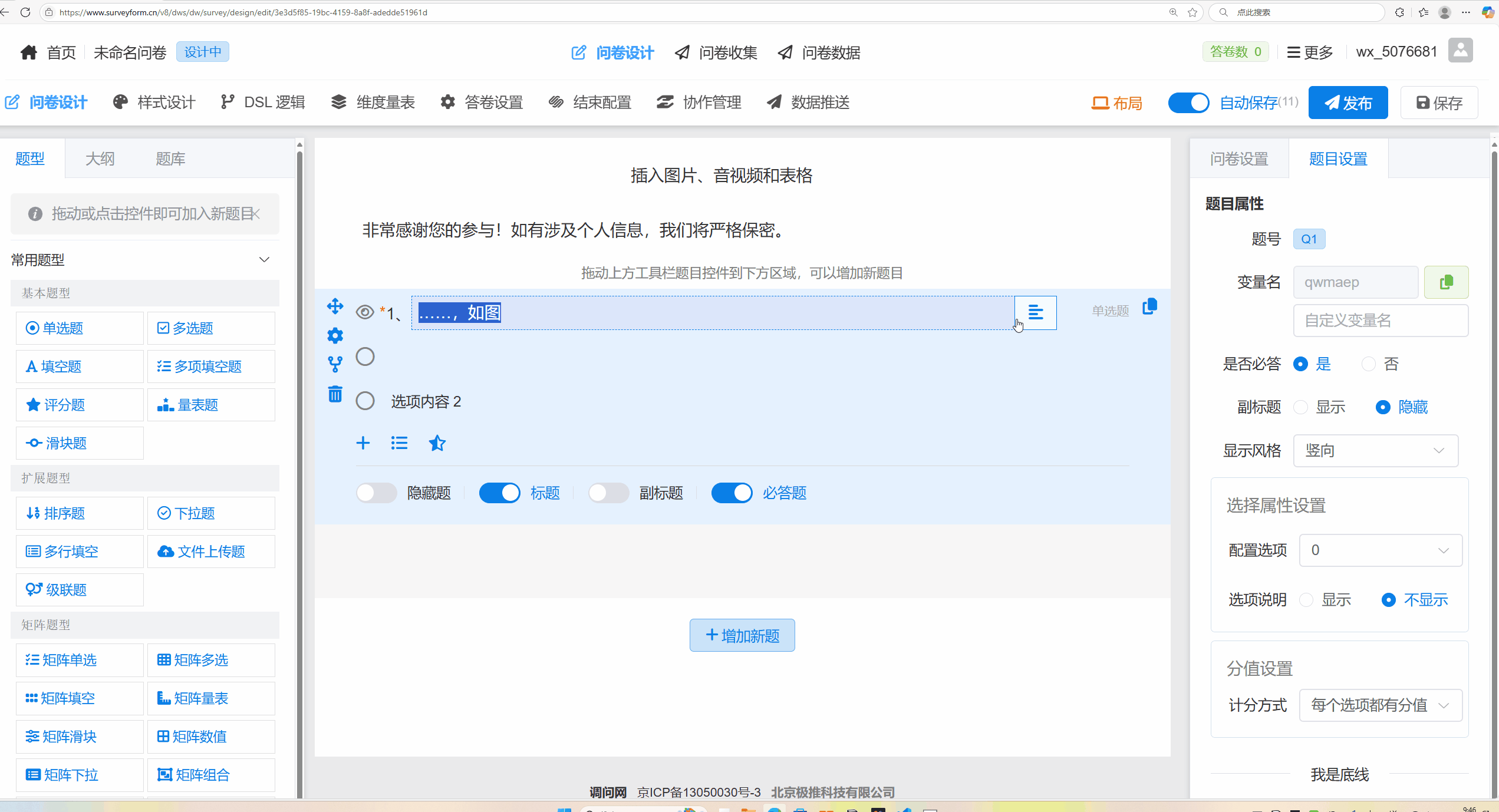Click the question logic branch icon

(x=335, y=364)
